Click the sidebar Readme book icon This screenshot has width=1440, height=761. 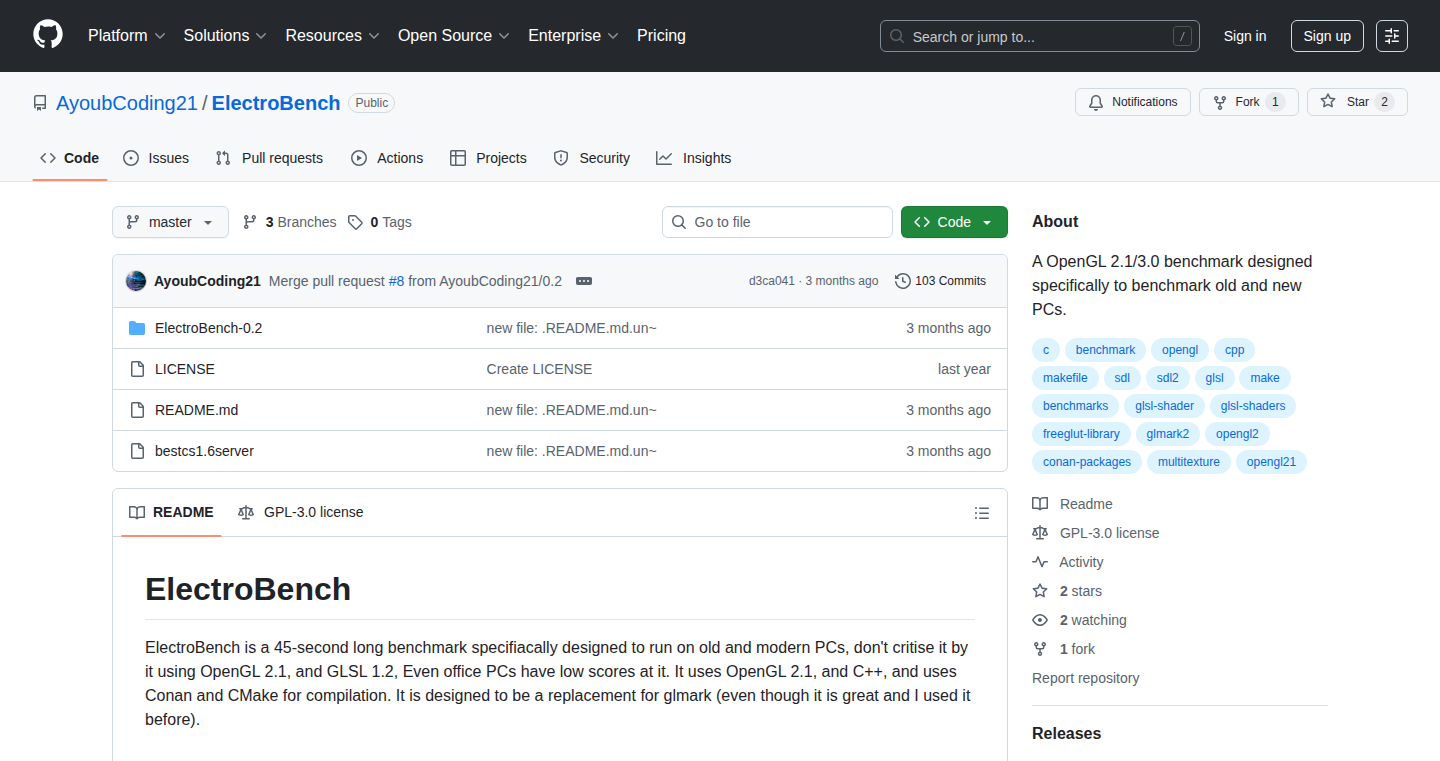[x=1040, y=504]
